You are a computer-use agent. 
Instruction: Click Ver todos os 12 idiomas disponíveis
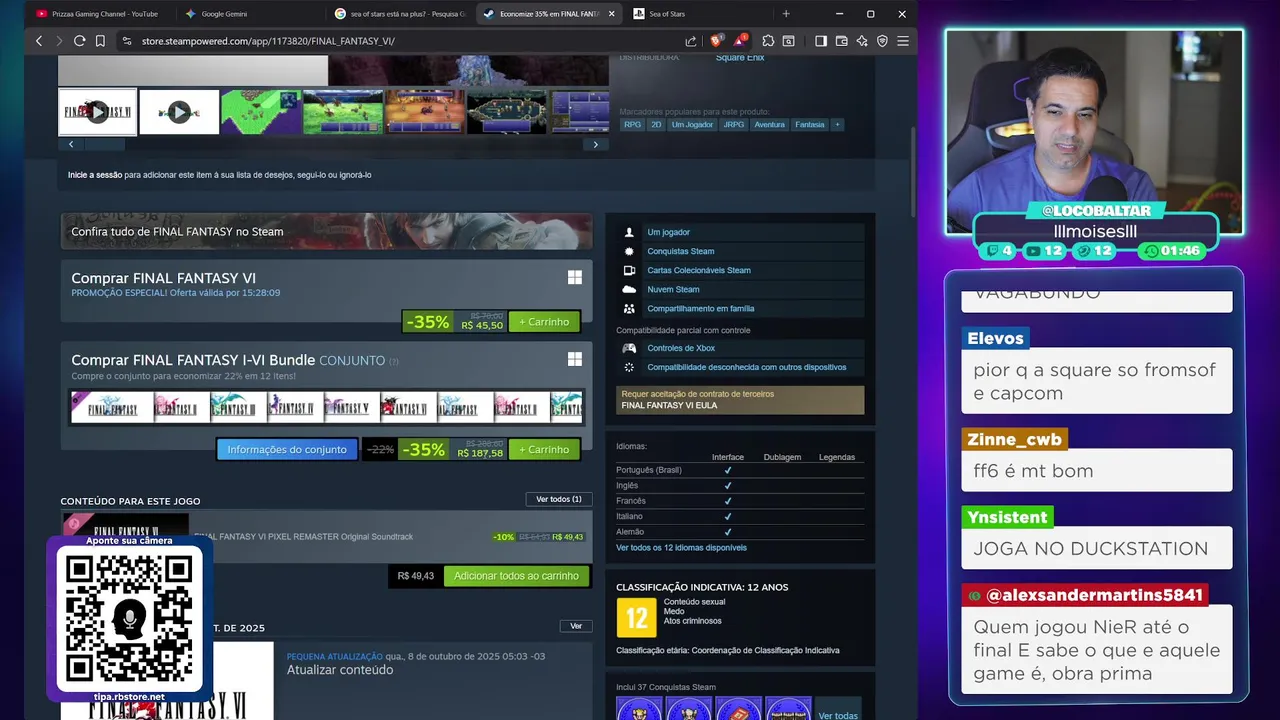[681, 548]
